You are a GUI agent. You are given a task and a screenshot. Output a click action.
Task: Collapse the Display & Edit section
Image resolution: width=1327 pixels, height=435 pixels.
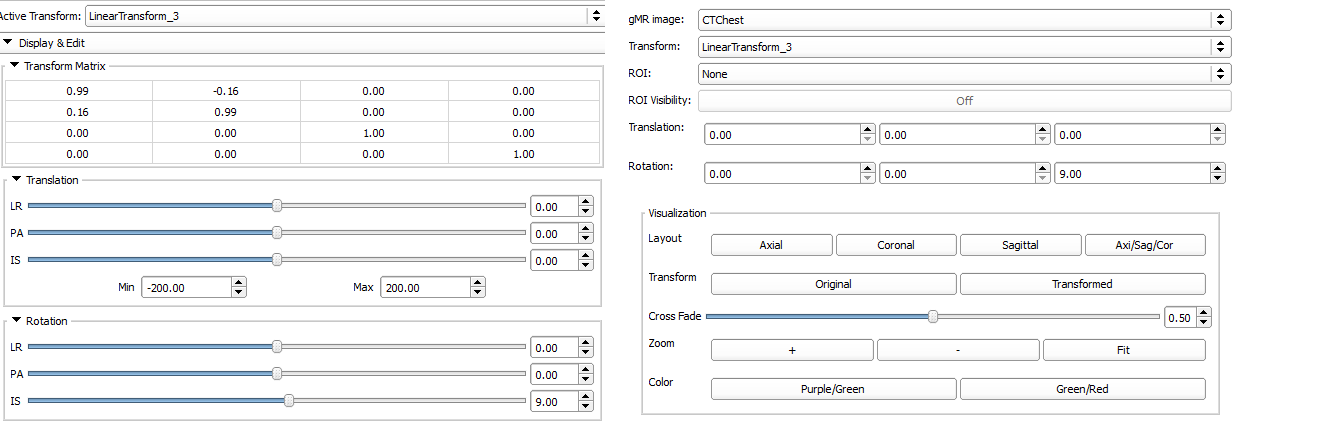[9, 43]
